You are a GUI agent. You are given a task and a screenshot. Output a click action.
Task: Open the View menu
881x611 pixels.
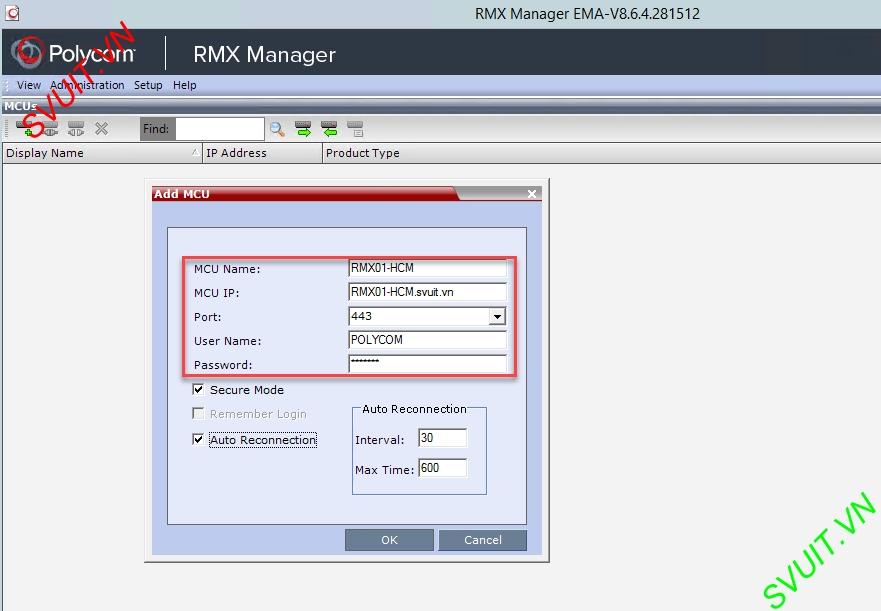tap(29, 85)
